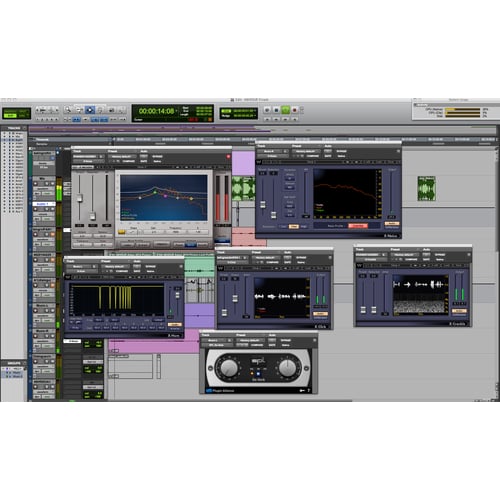Click the Waves W logo in X-Crackle

point(359,265)
